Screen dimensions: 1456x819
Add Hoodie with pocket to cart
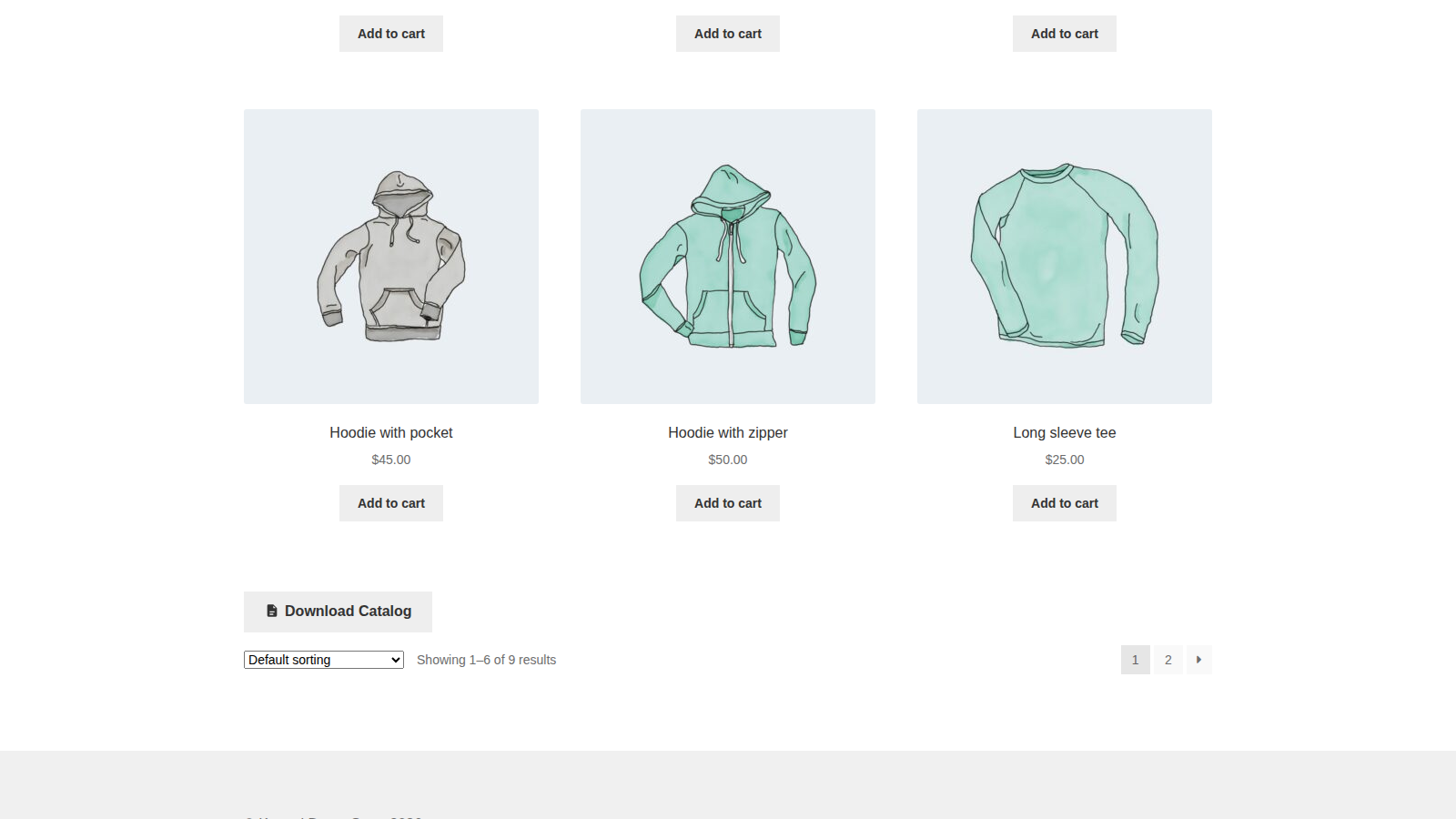point(391,503)
